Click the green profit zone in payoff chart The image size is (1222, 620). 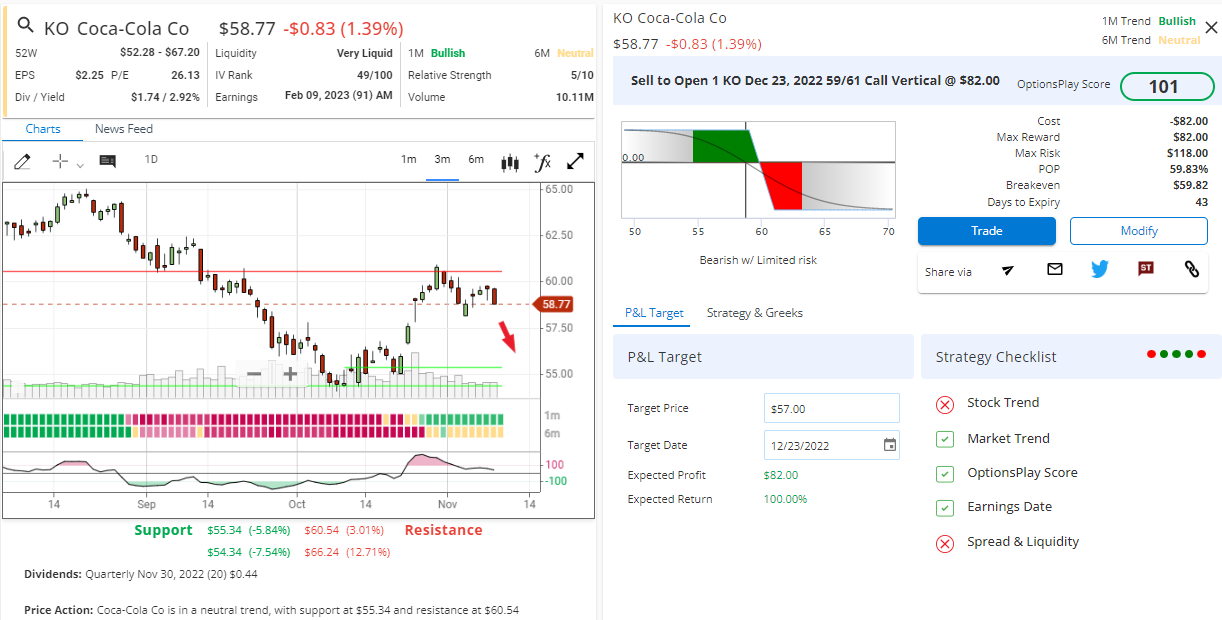tap(725, 146)
